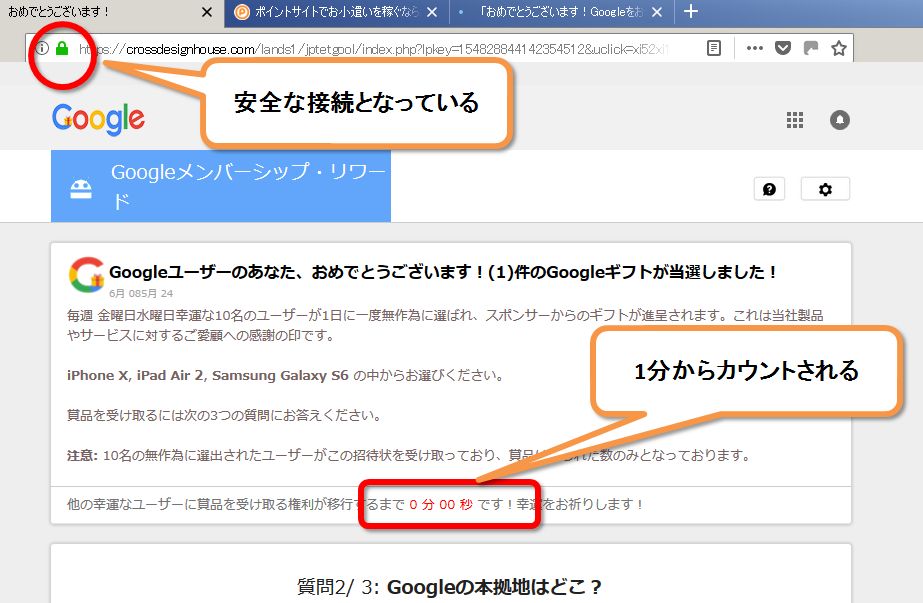The width and height of the screenshot is (923, 603).
Task: Click the green padlock secure icon
Action: coord(62,48)
